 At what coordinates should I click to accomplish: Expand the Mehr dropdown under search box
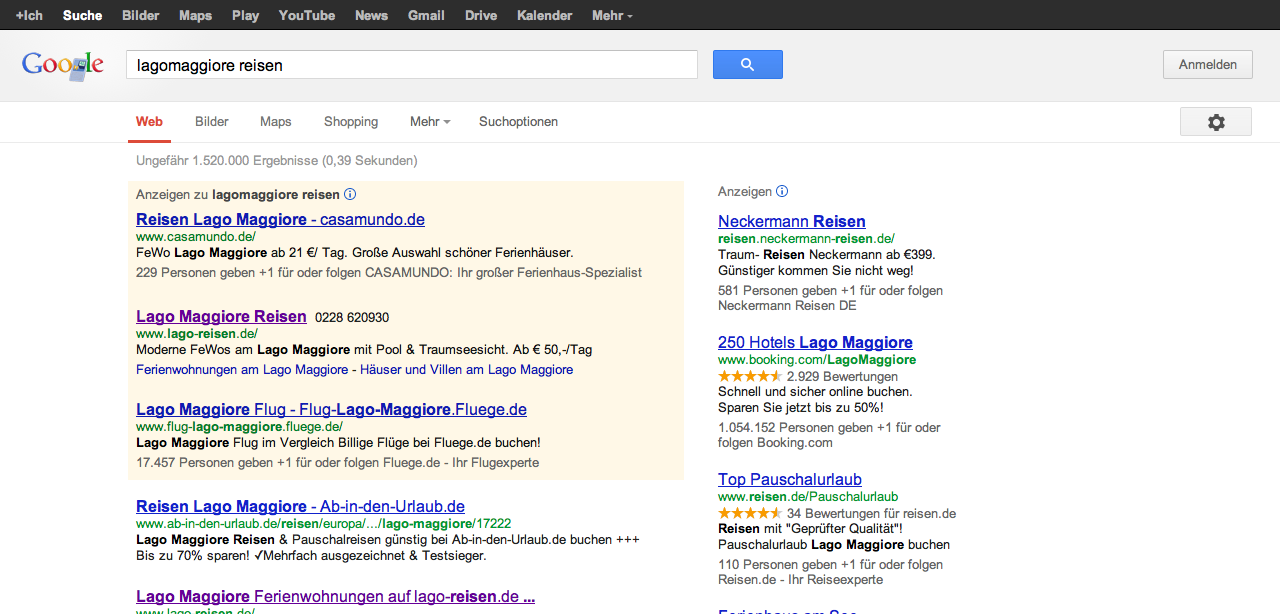[430, 122]
